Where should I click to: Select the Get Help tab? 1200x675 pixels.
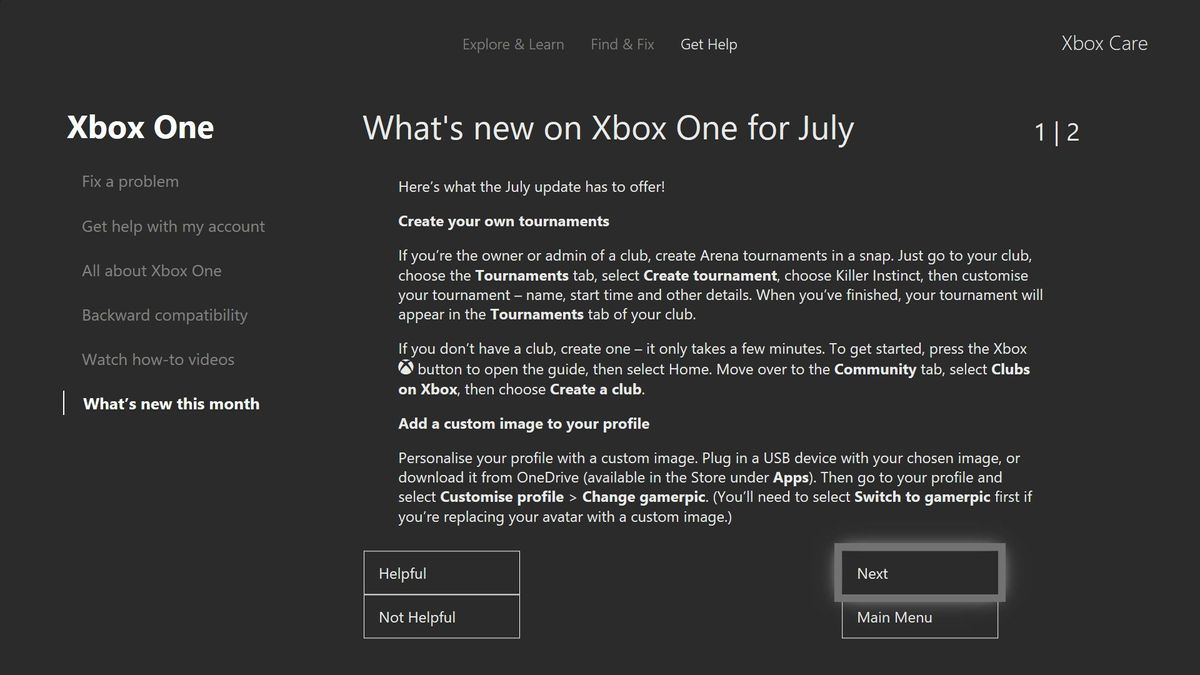point(708,44)
